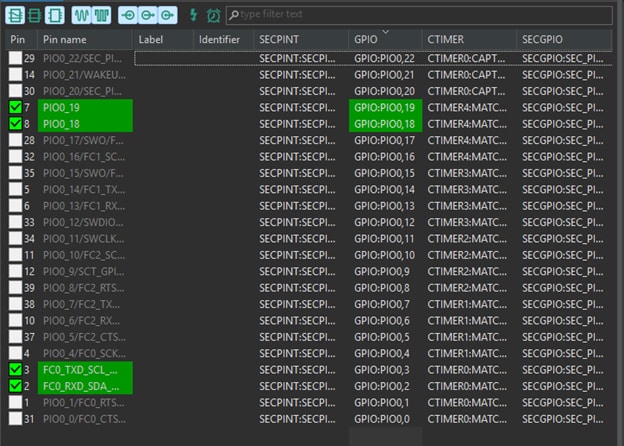Sort by the Label column header
Image resolution: width=624 pixels, height=446 pixels.
(x=163, y=39)
